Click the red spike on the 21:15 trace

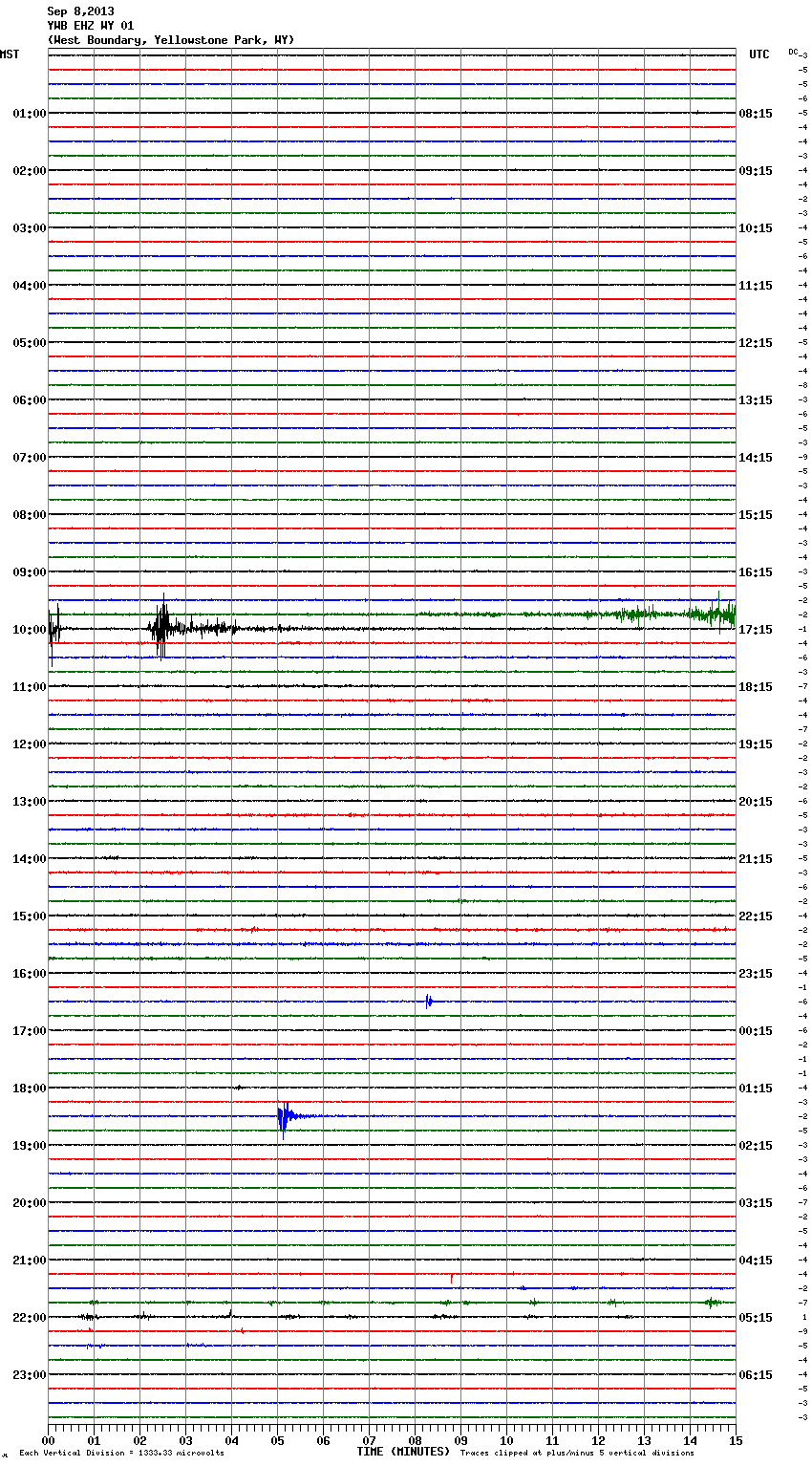coord(451,1278)
